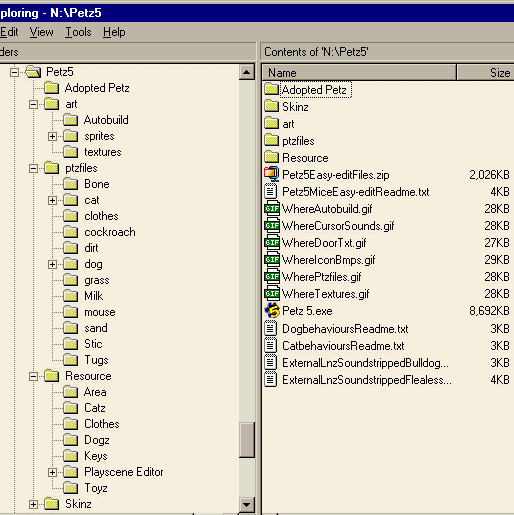This screenshot has height=515, width=514.
Task: Click the Petz5Easy-editFiles.zip archive icon
Action: (272, 174)
